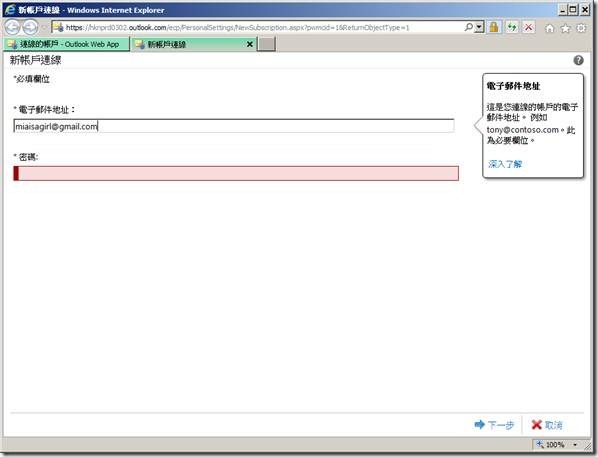Switch to the Outlook Web App tab

click(66, 44)
